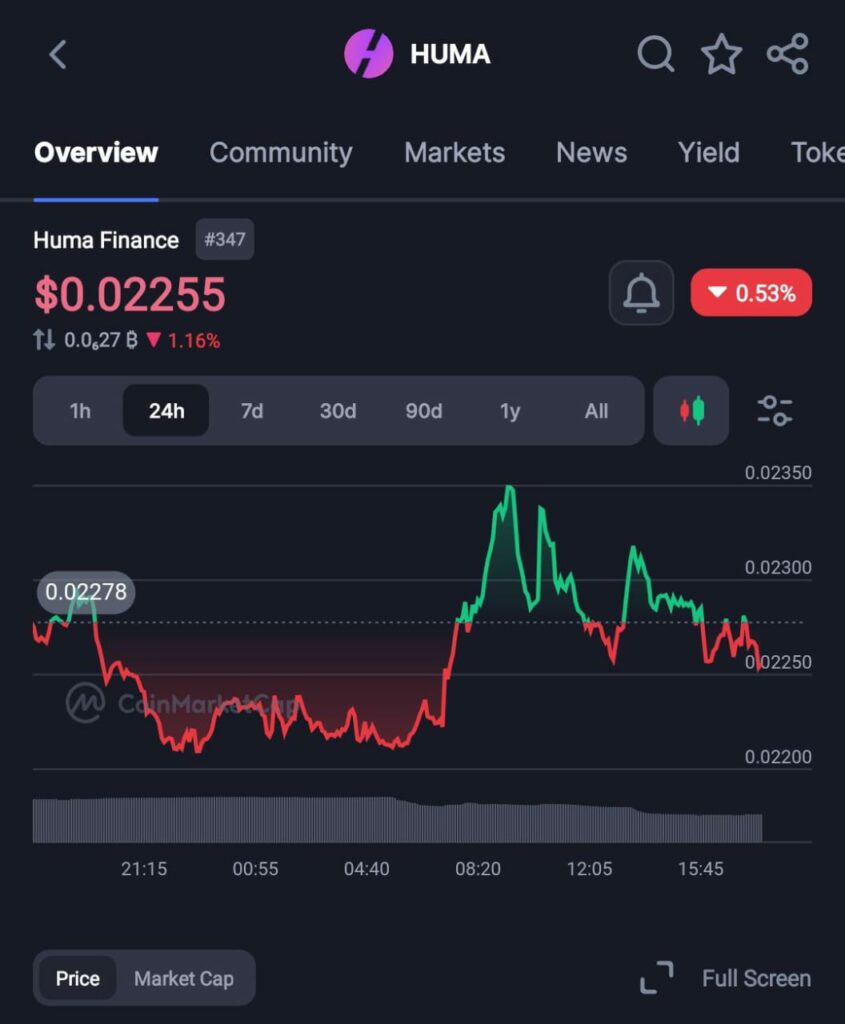The image size is (845, 1024).
Task: Tap the BTC price swap arrows icon
Action: click(44, 340)
